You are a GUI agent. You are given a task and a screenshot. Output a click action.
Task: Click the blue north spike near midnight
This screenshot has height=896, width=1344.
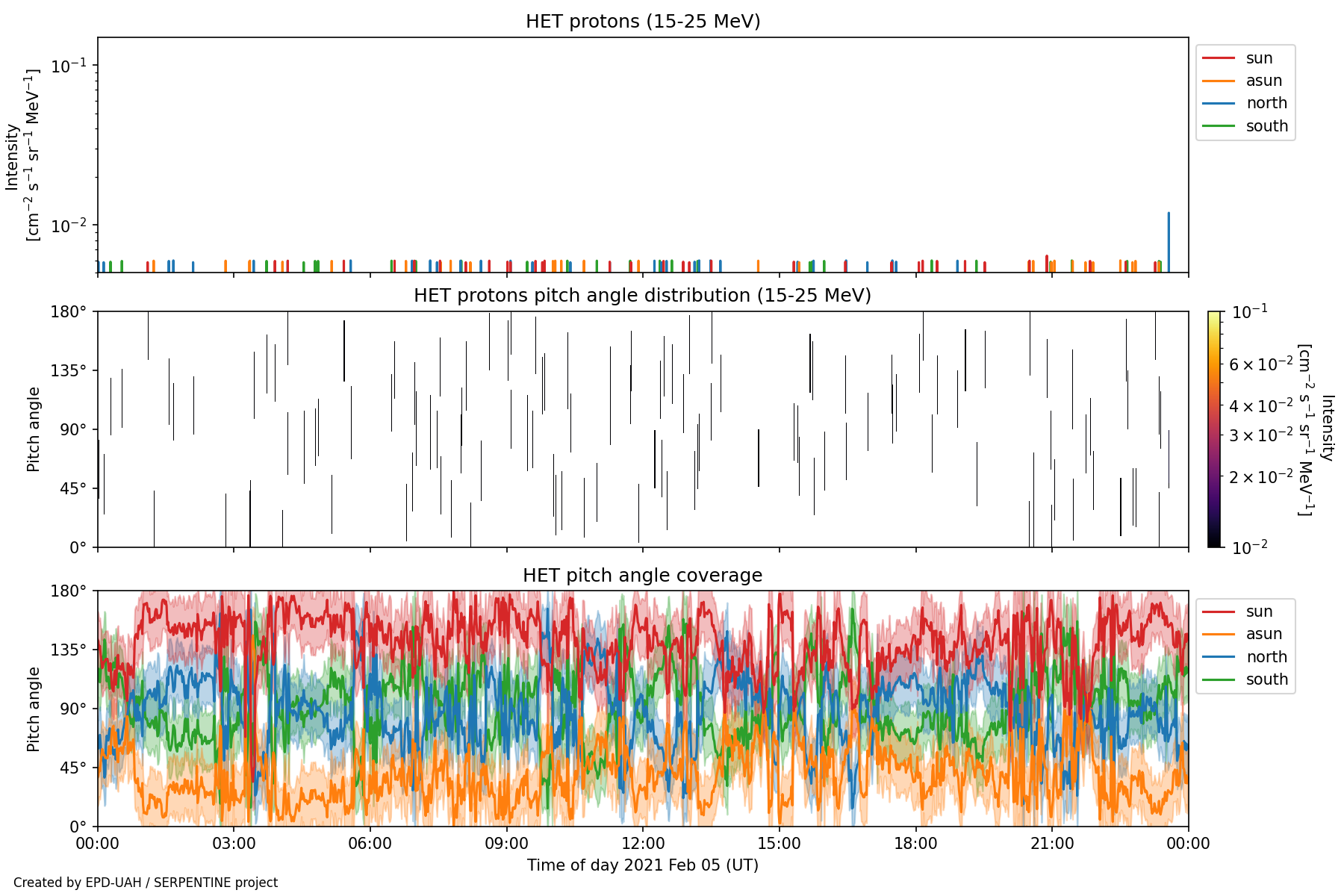click(x=1169, y=243)
